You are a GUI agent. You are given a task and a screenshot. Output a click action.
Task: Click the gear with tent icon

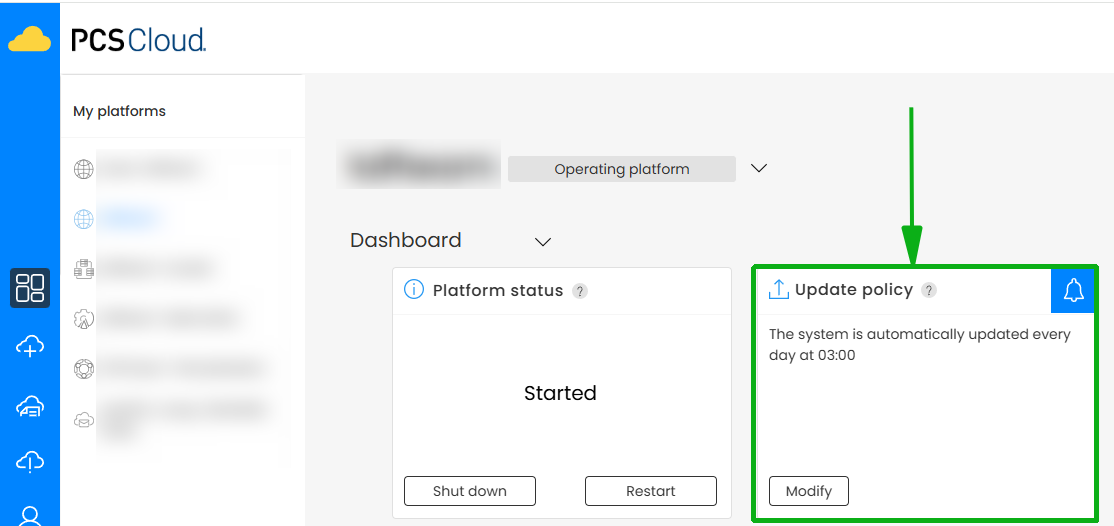pos(84,319)
